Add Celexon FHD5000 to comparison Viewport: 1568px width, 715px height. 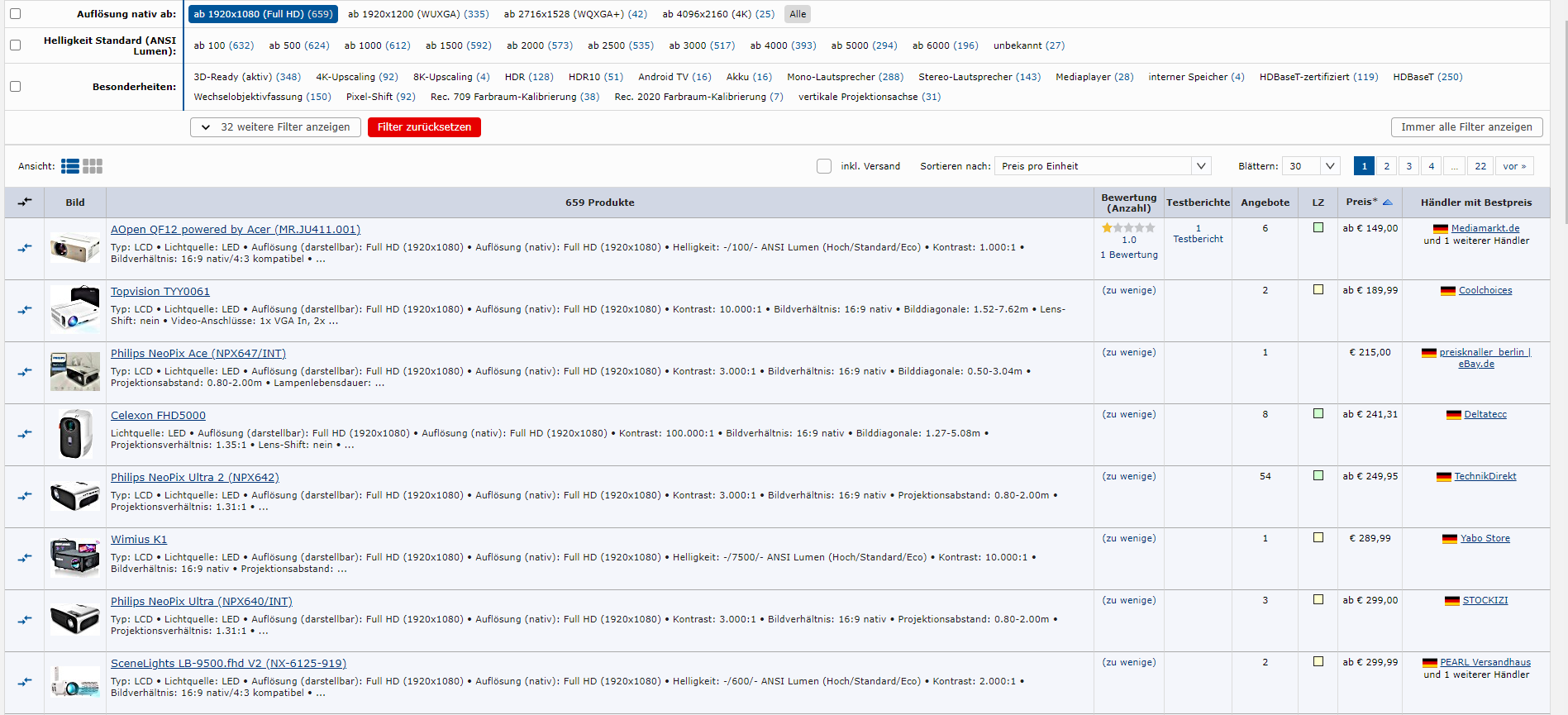click(25, 434)
